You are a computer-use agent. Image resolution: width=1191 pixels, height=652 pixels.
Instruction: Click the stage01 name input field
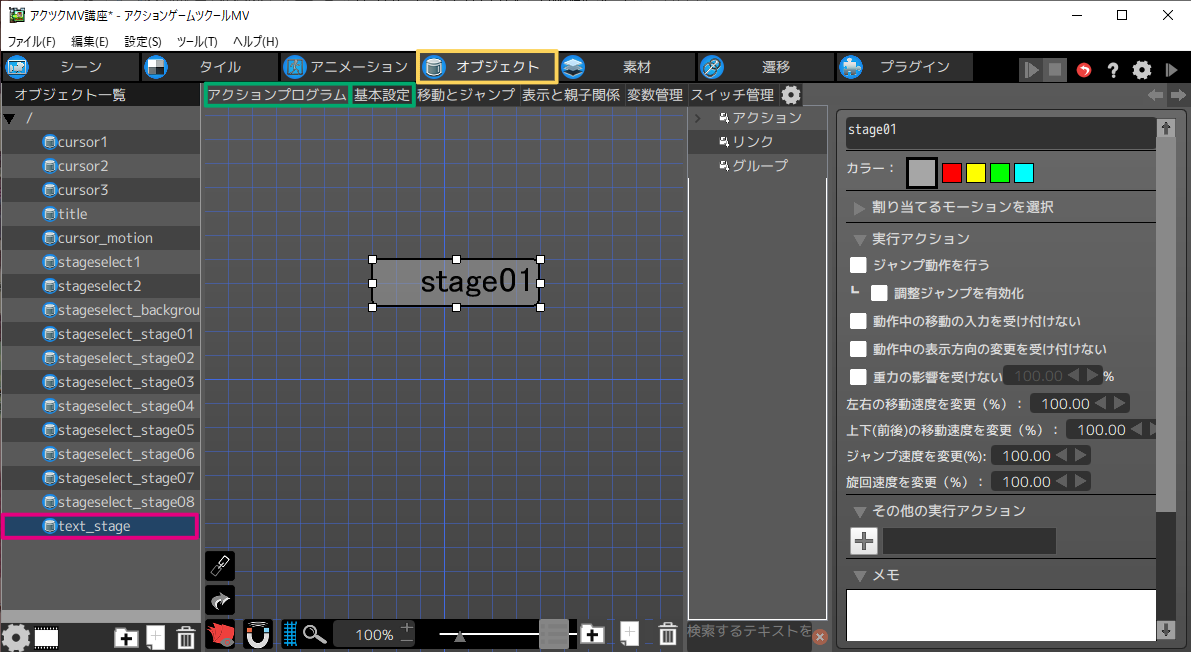click(x=998, y=130)
